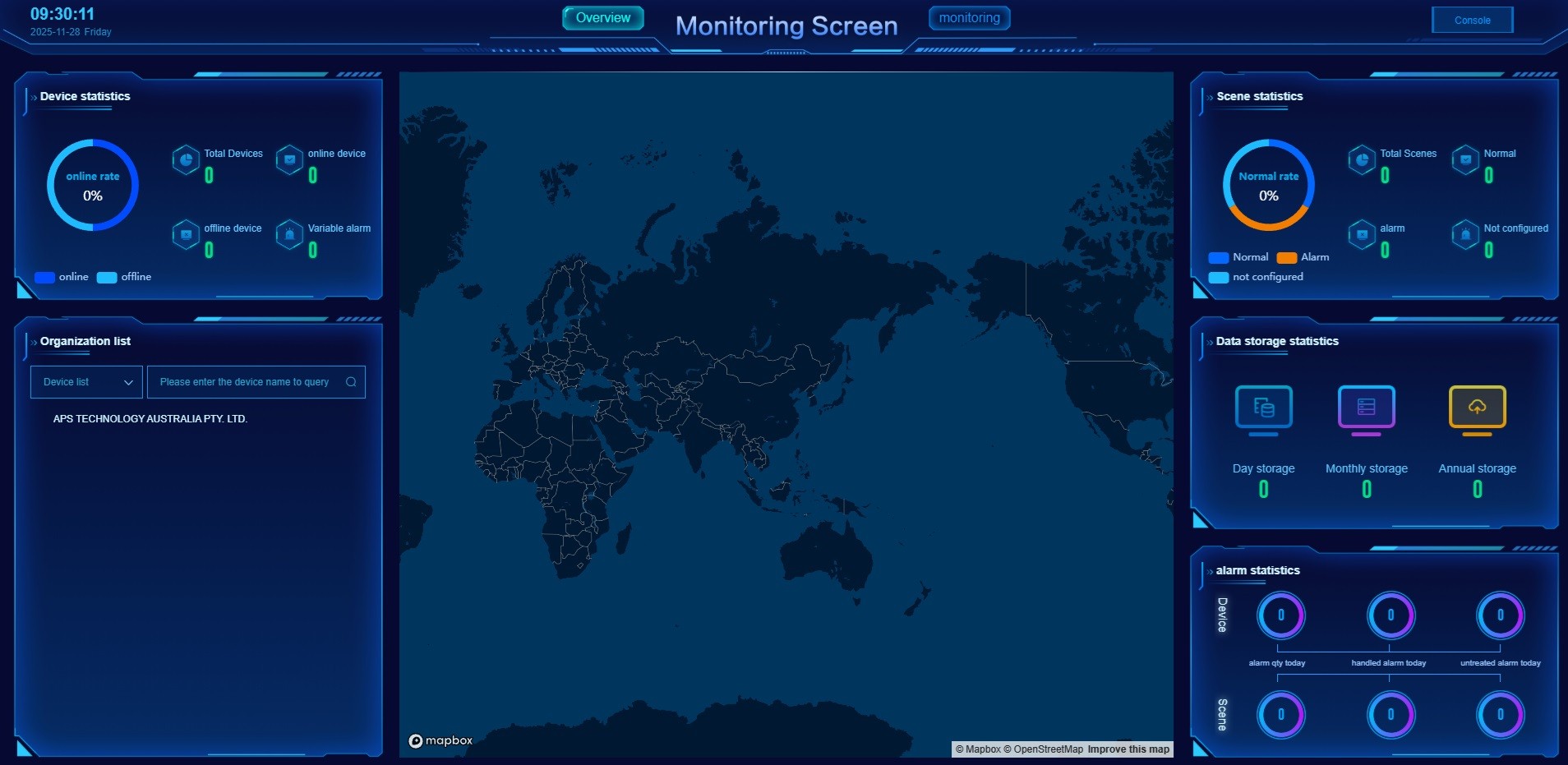1568x765 pixels.
Task: Click the handled alarm today label
Action: (x=1389, y=663)
